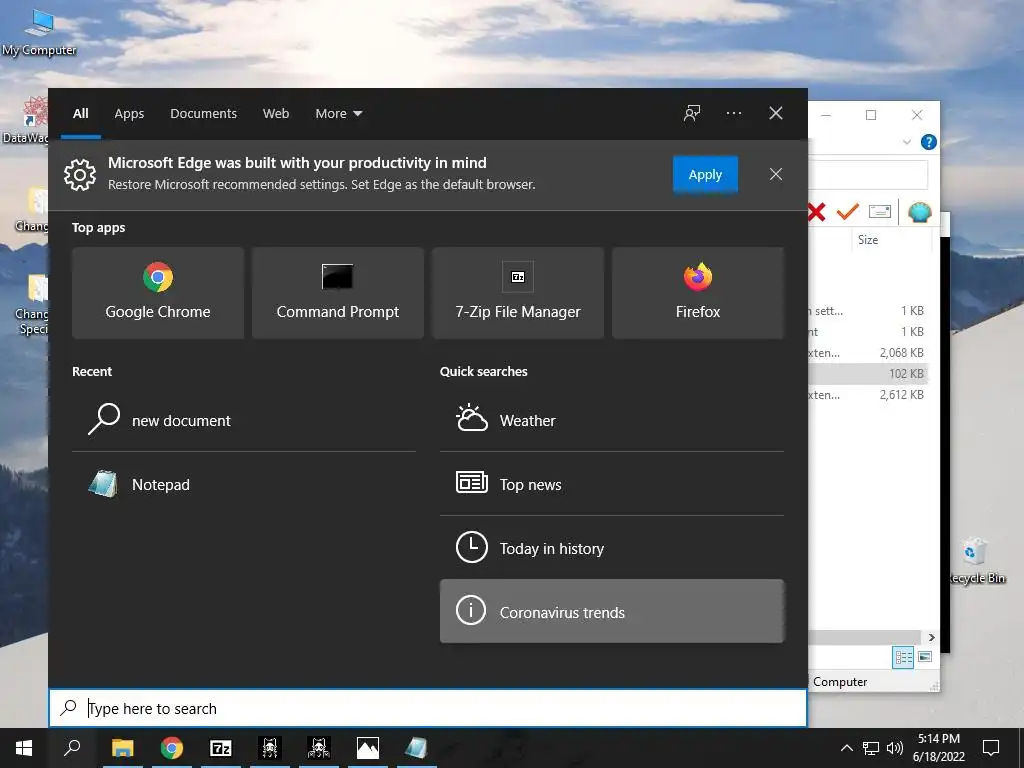Open Notepad from Recent list

[244, 485]
